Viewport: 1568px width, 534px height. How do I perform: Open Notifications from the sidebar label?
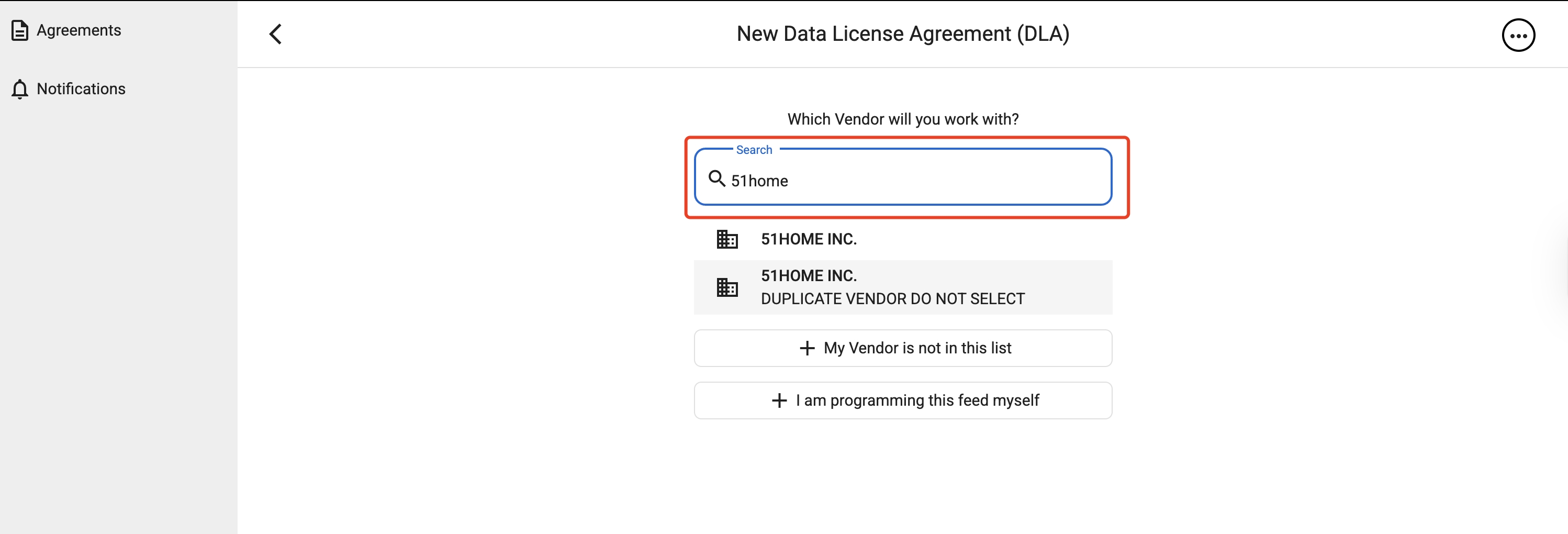point(81,89)
